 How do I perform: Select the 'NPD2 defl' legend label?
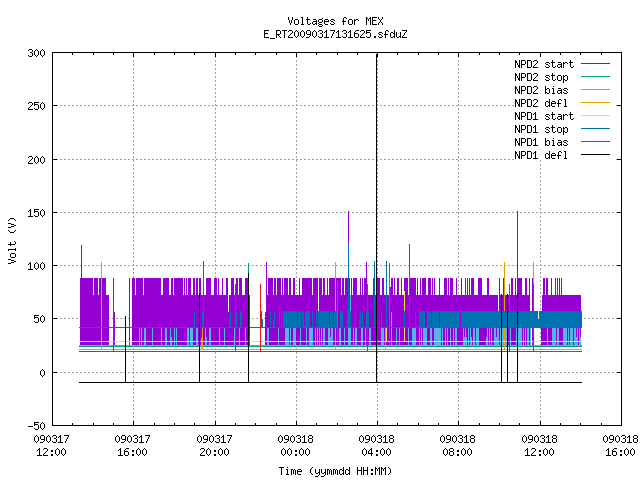pos(541,103)
